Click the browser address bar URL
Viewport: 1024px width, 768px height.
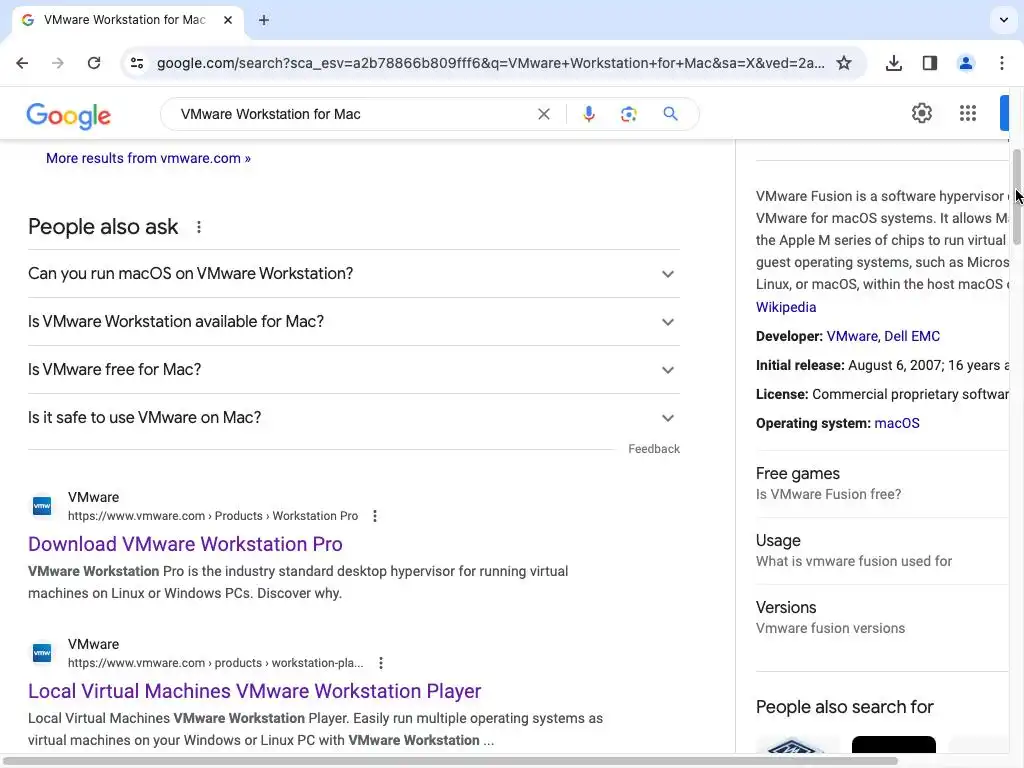[490, 63]
